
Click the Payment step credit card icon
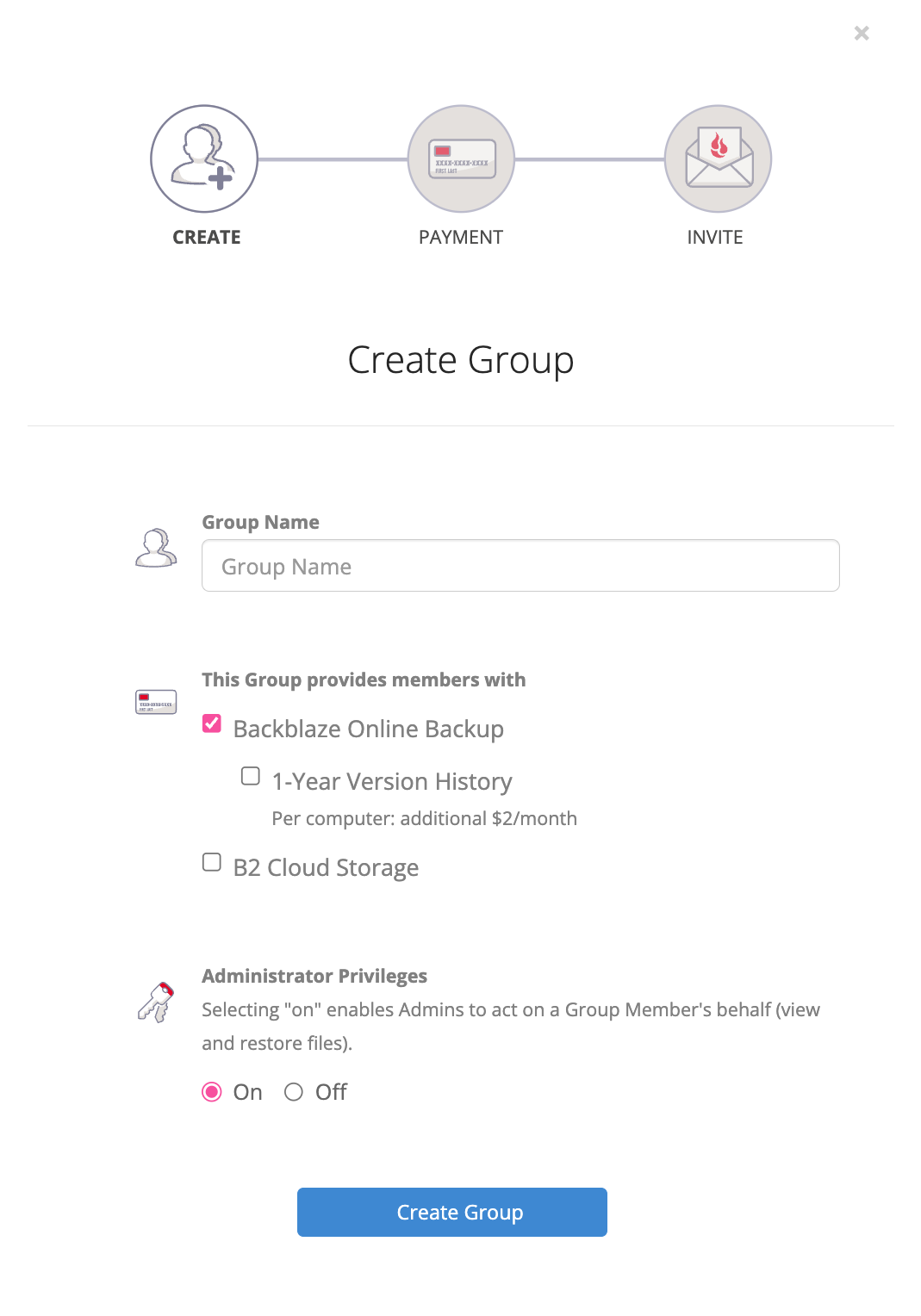pos(461,158)
